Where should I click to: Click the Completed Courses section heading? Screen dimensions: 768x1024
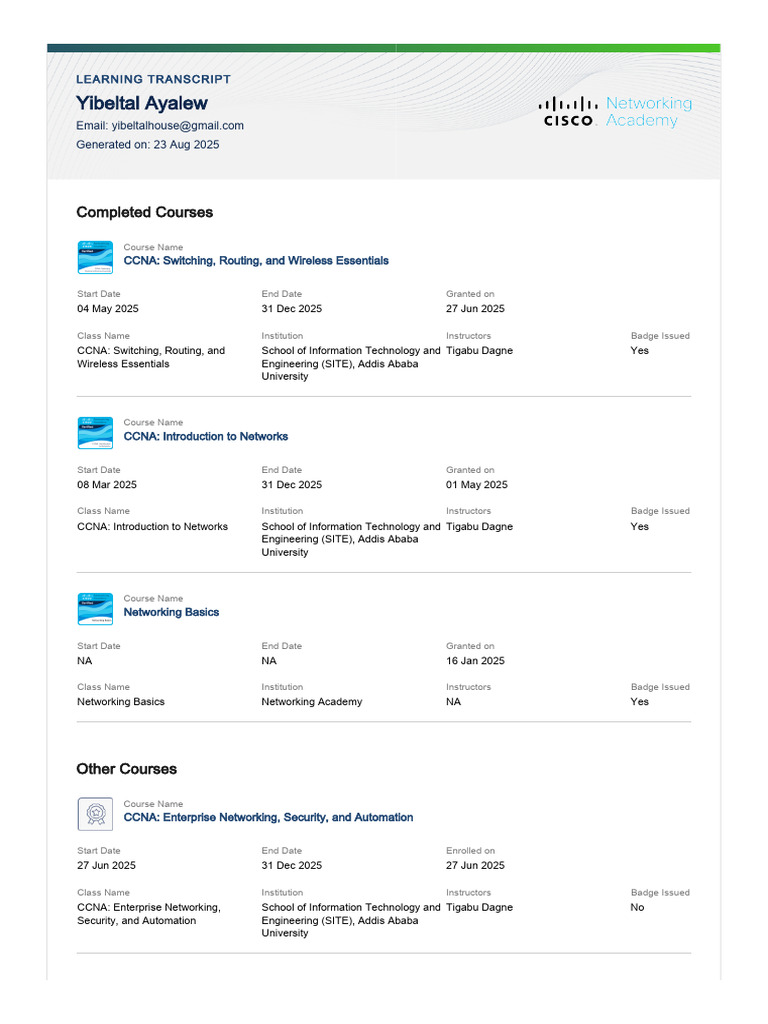(x=145, y=212)
